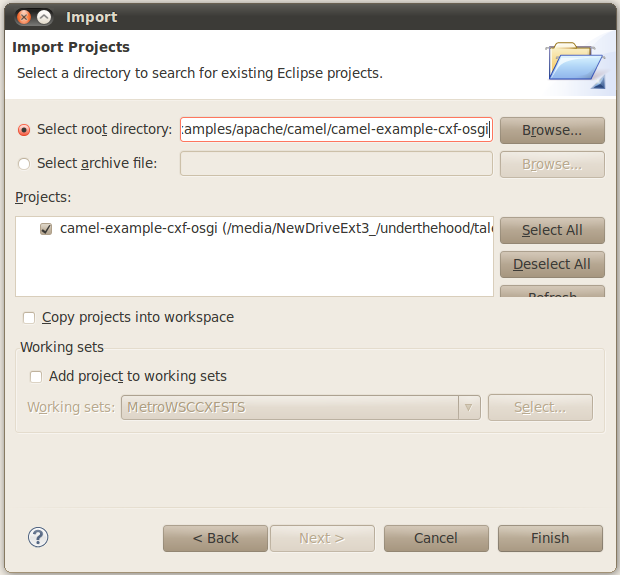Click the help question mark icon
Screen dimensions: 620x575
coord(38,538)
